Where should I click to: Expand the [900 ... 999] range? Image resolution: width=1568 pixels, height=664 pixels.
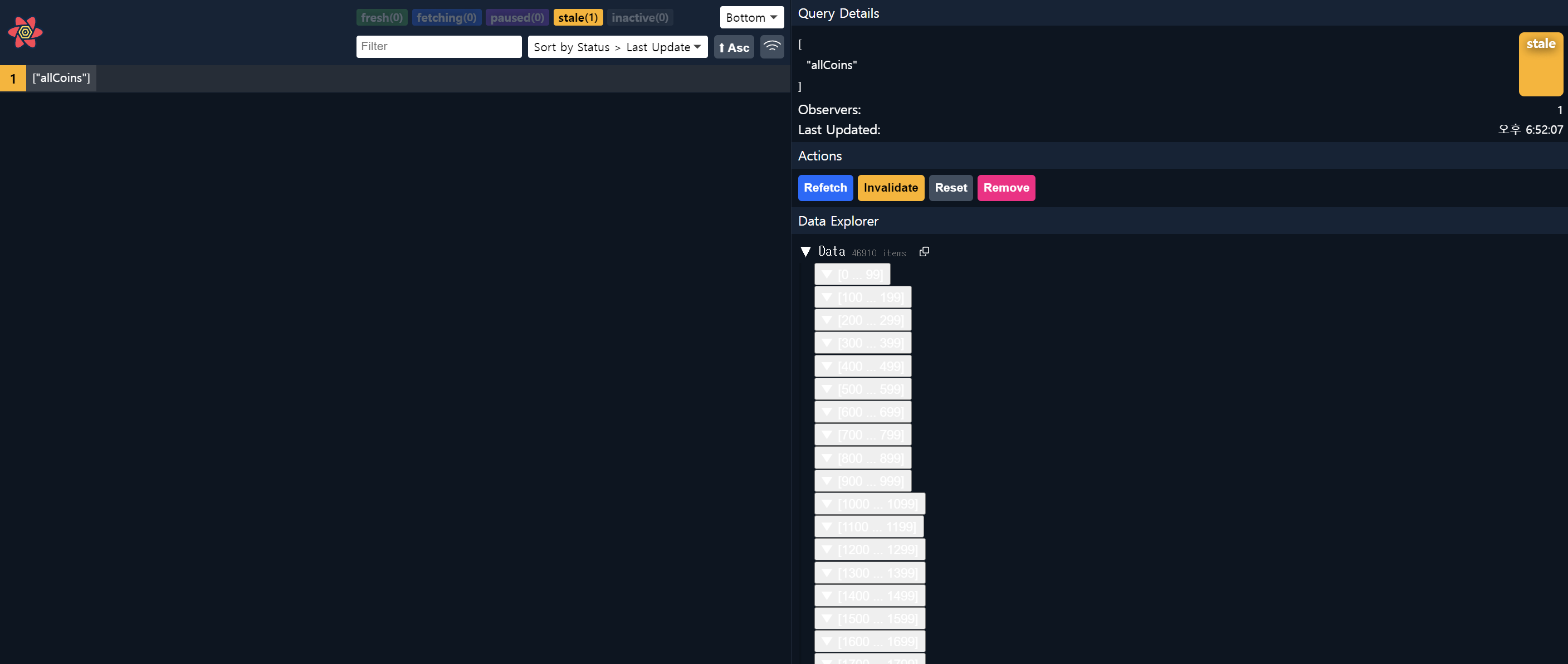(862, 481)
